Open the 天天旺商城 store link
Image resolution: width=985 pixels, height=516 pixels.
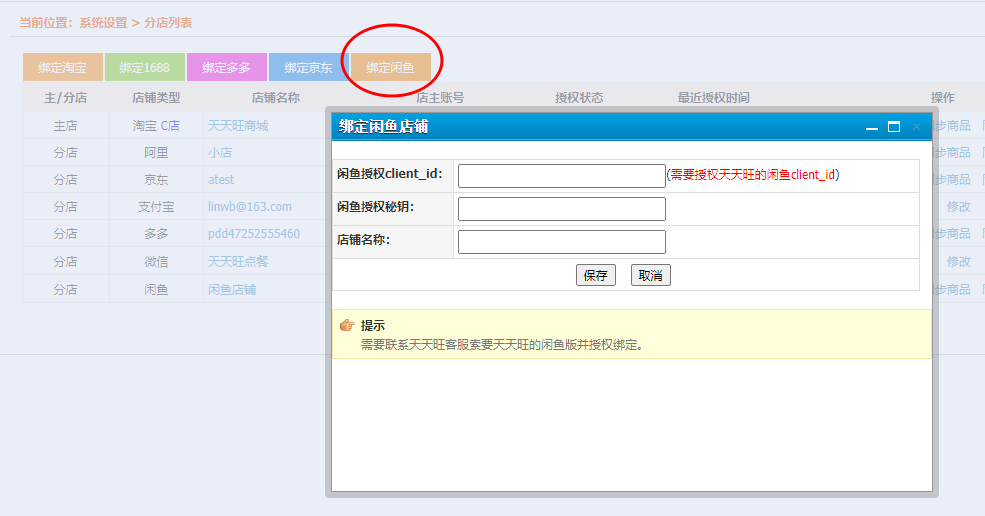pyautogui.click(x=238, y=126)
